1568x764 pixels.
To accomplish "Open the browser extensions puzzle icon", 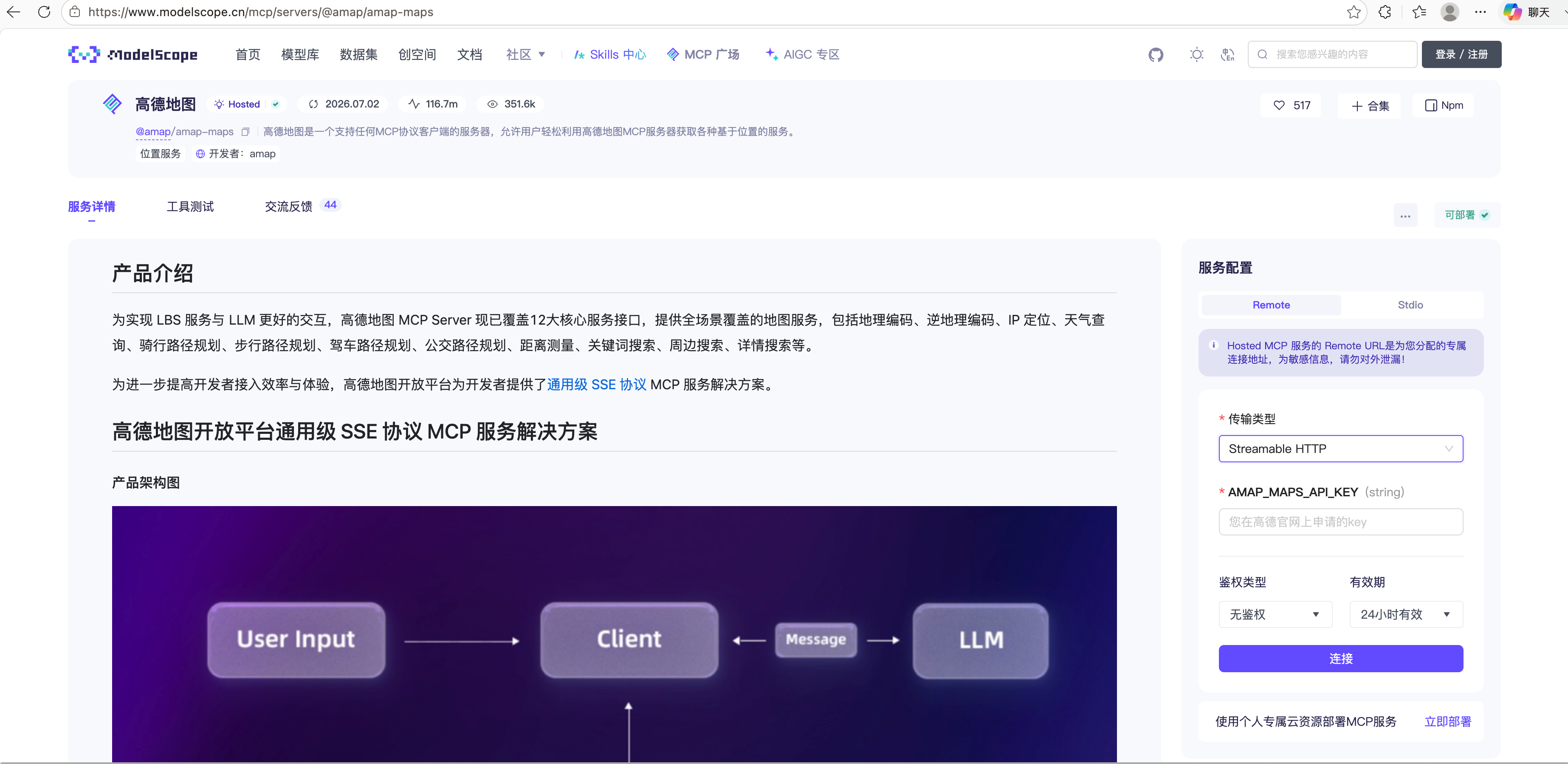I will tap(1385, 12).
